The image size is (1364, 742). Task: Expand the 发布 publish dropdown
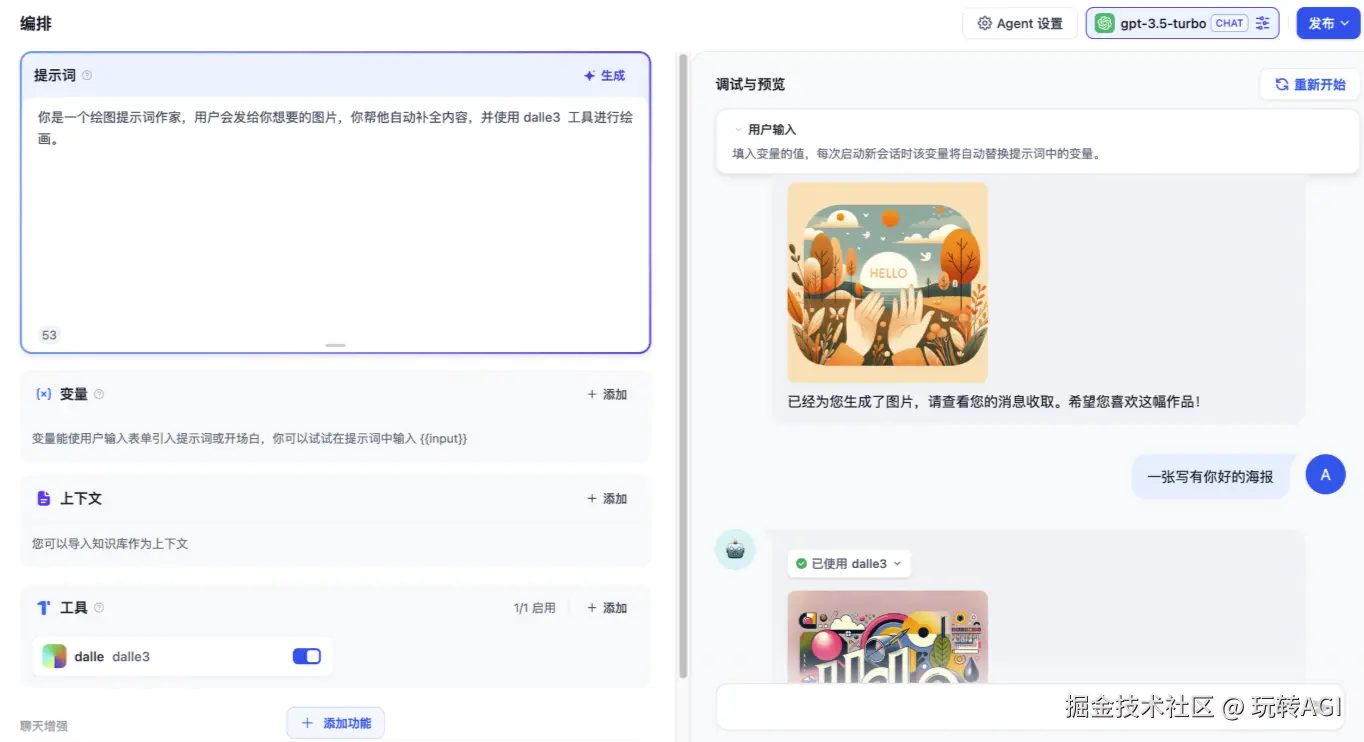tap(1328, 23)
